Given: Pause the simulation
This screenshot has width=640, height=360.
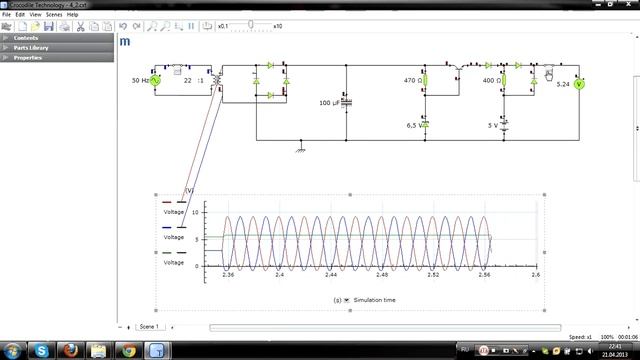Looking at the screenshot, I should (x=191, y=26).
